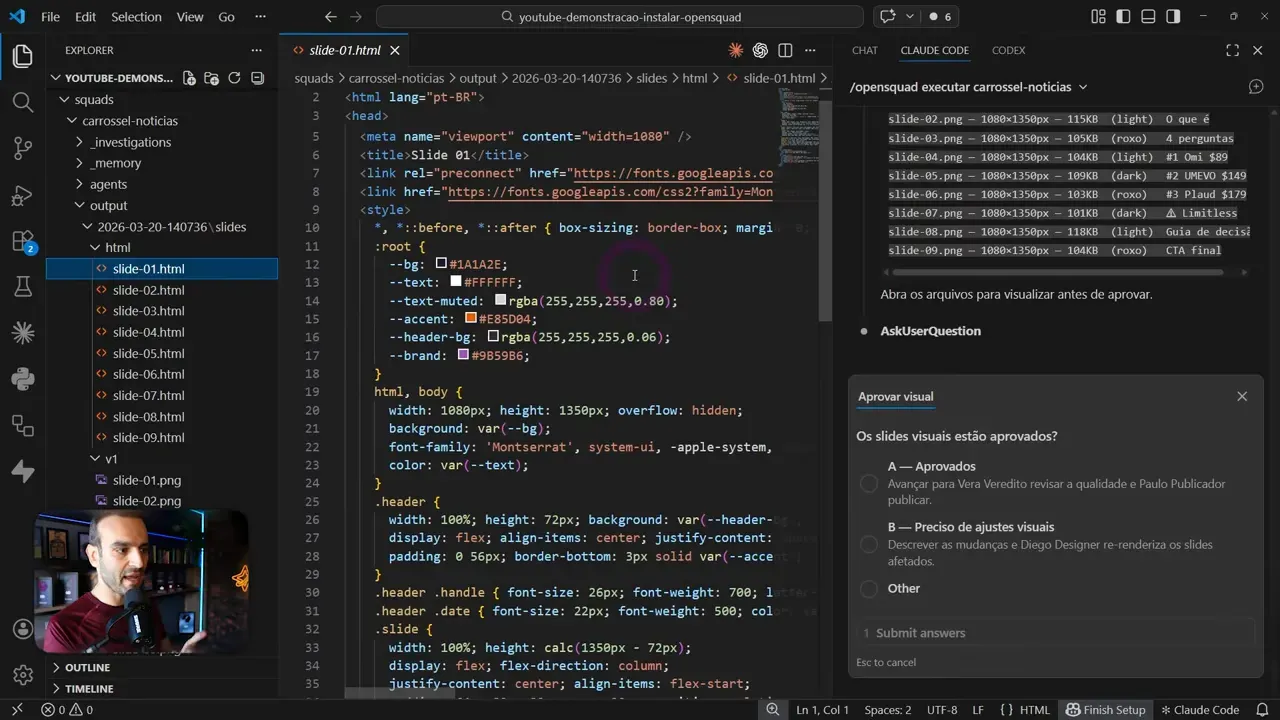Click the Claude Code item in the status bar
The image size is (1280, 720).
pos(1200,709)
